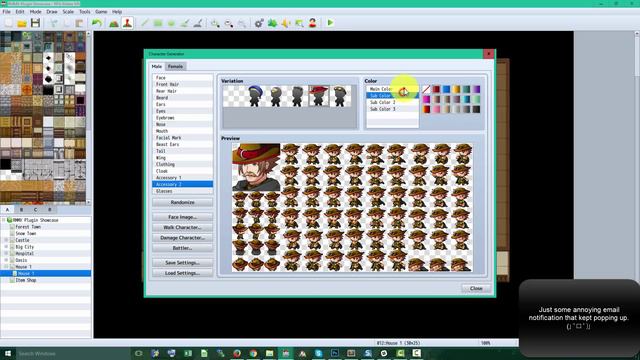The height and width of the screenshot is (360, 640).
Task: Switch to tileset tab B
Action: click(x=21, y=209)
